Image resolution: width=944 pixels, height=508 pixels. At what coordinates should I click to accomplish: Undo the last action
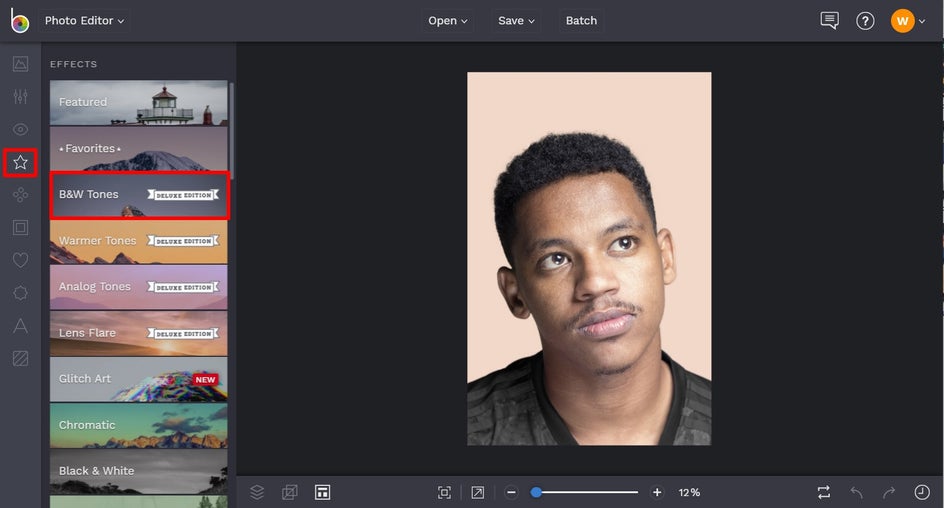(856, 492)
